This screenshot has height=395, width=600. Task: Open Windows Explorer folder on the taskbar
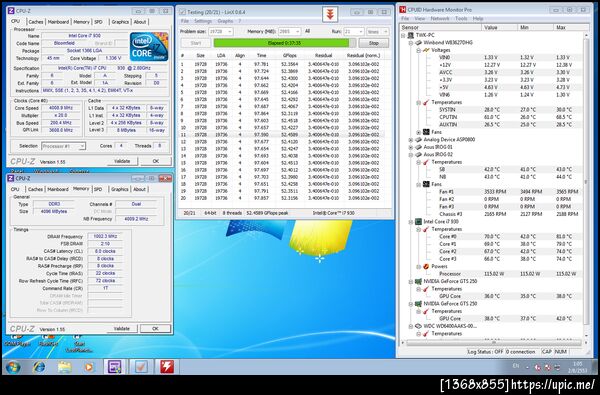64,367
